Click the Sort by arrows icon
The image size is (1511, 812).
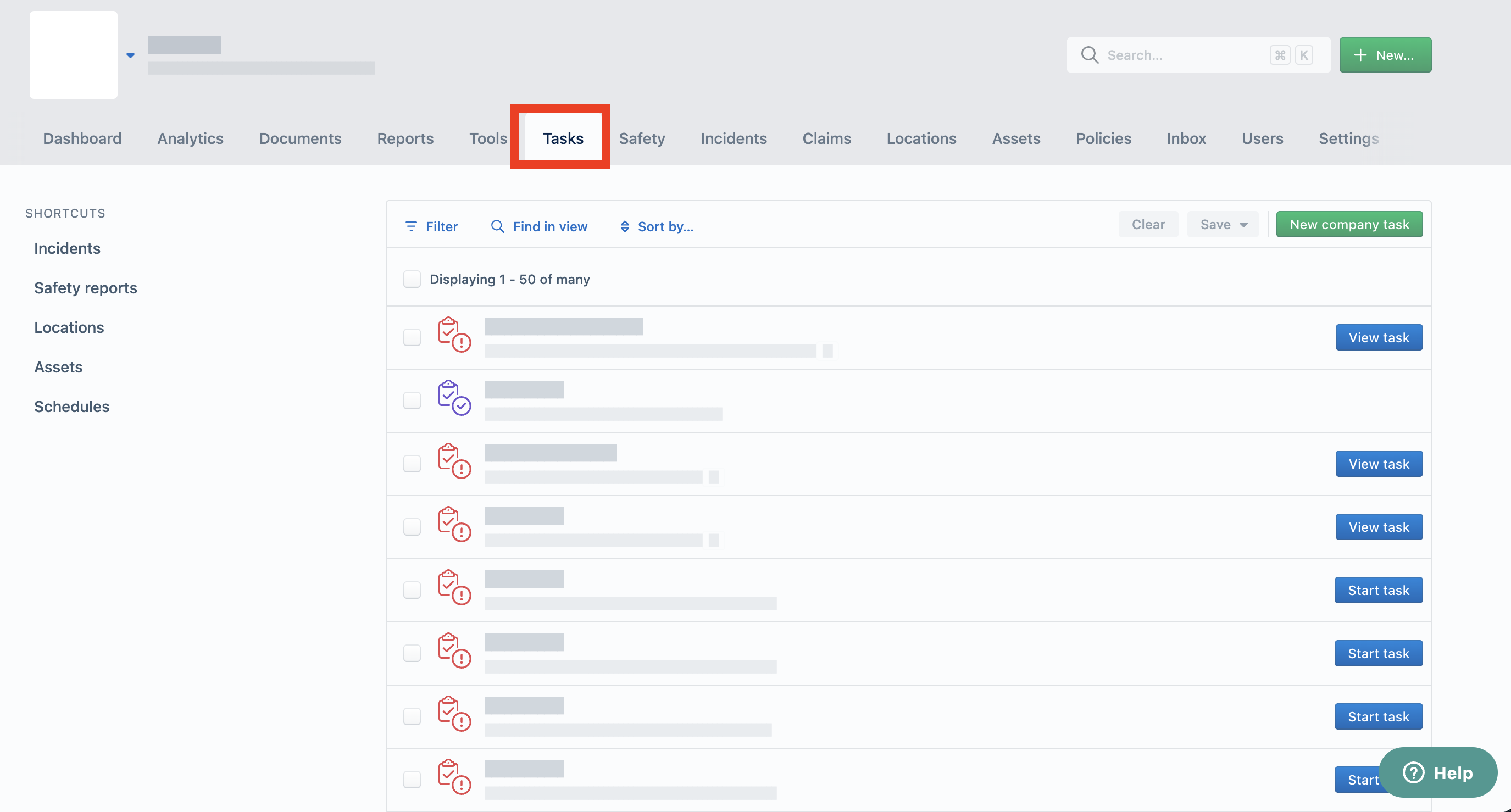(625, 226)
